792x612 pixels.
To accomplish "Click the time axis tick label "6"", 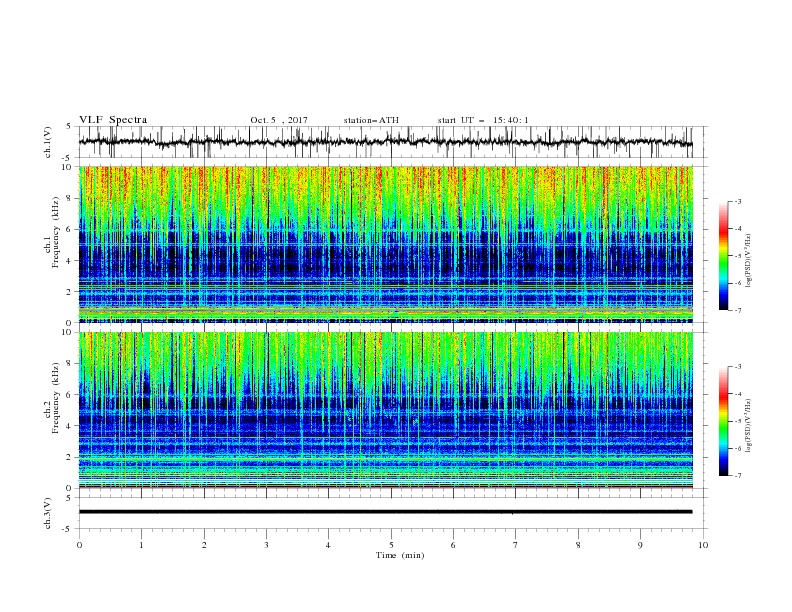I will pos(453,545).
